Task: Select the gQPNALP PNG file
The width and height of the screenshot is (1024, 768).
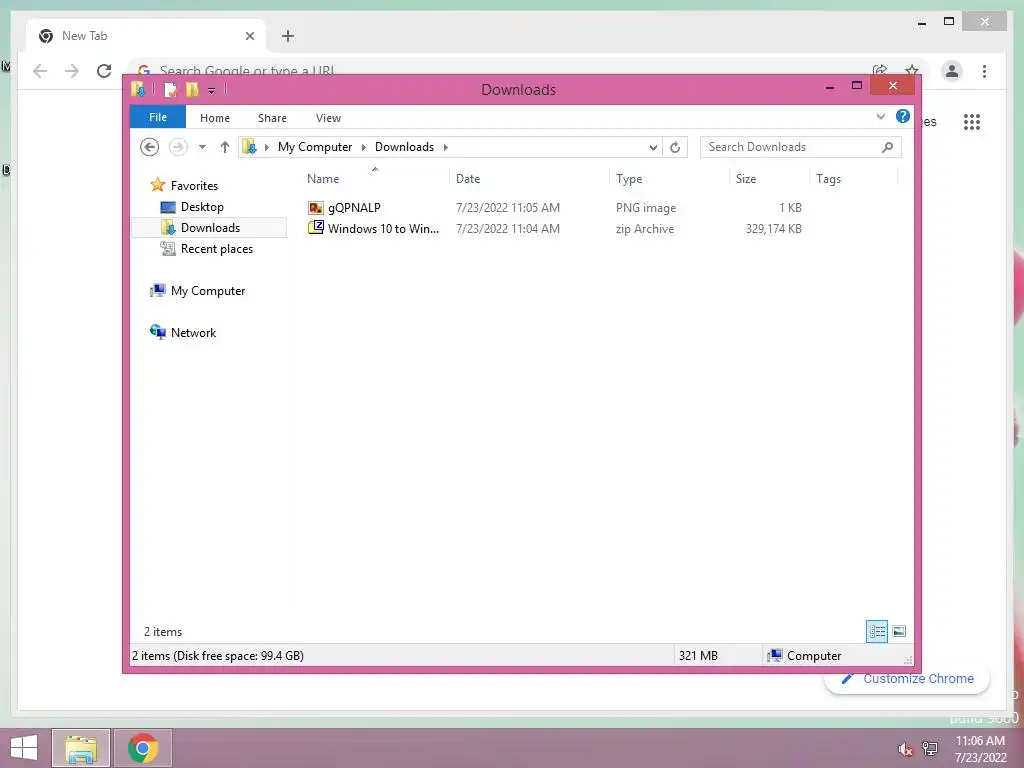Action: pos(354,208)
